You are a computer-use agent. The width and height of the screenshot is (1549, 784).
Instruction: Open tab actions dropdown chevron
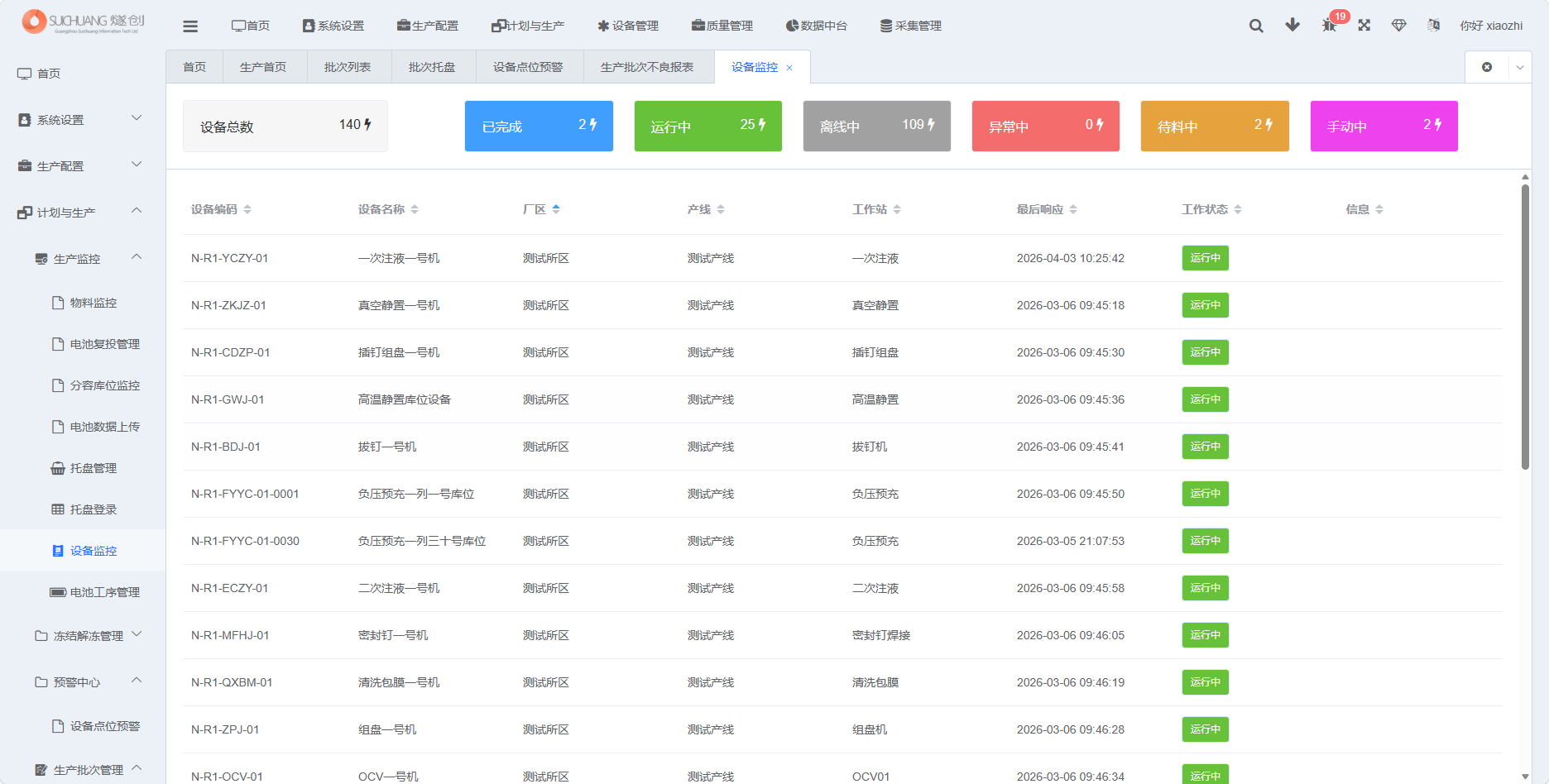pyautogui.click(x=1520, y=67)
